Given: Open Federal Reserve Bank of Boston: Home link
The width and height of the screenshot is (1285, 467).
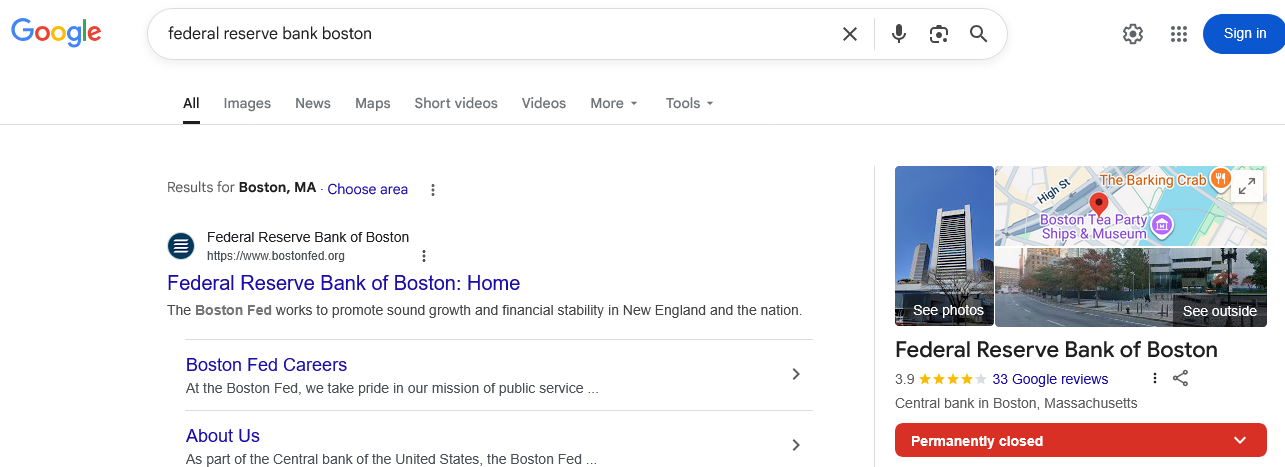Looking at the screenshot, I should (x=343, y=283).
